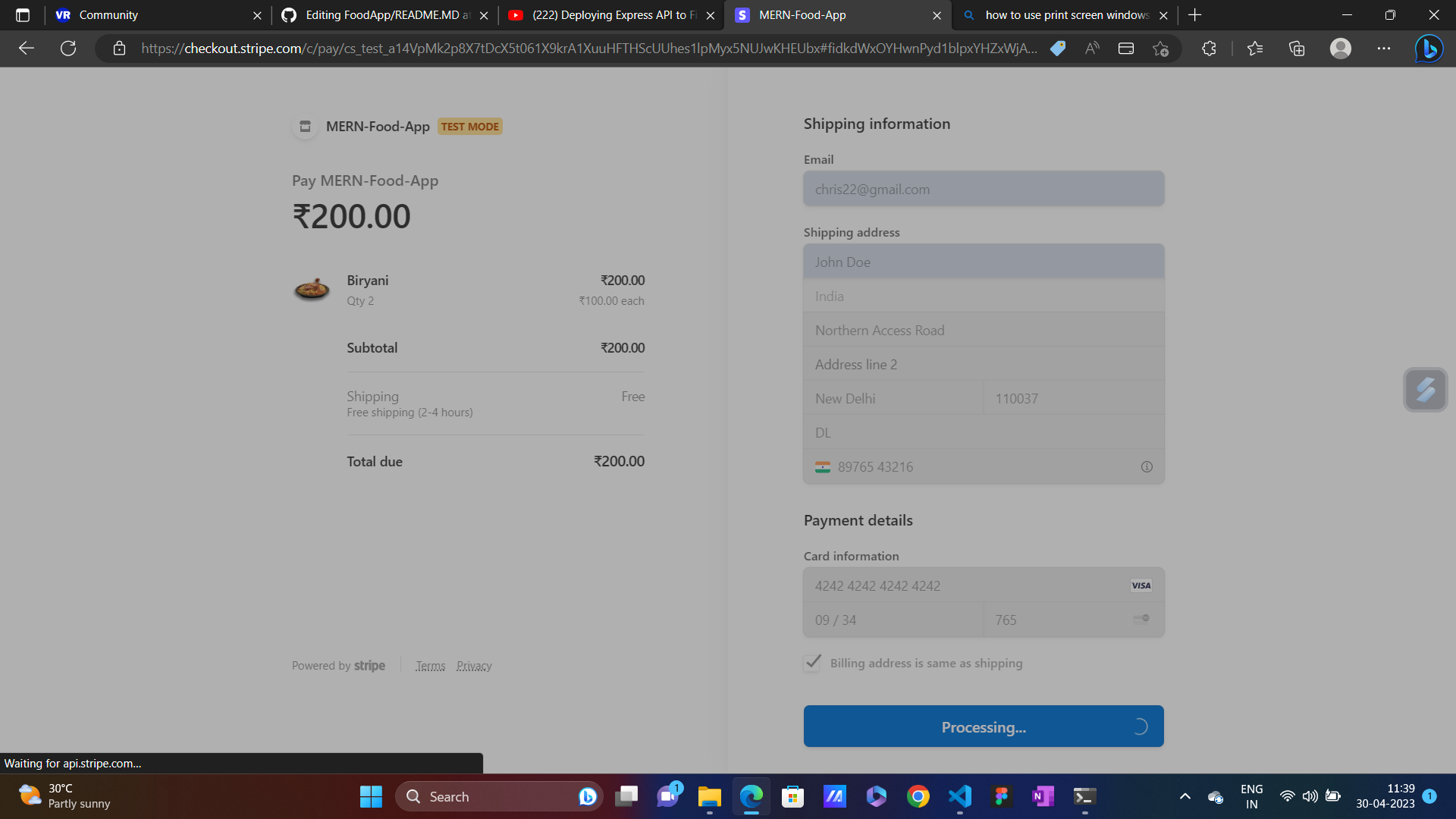1456x819 pixels.
Task: Open the browser wallet icon
Action: tap(1126, 49)
